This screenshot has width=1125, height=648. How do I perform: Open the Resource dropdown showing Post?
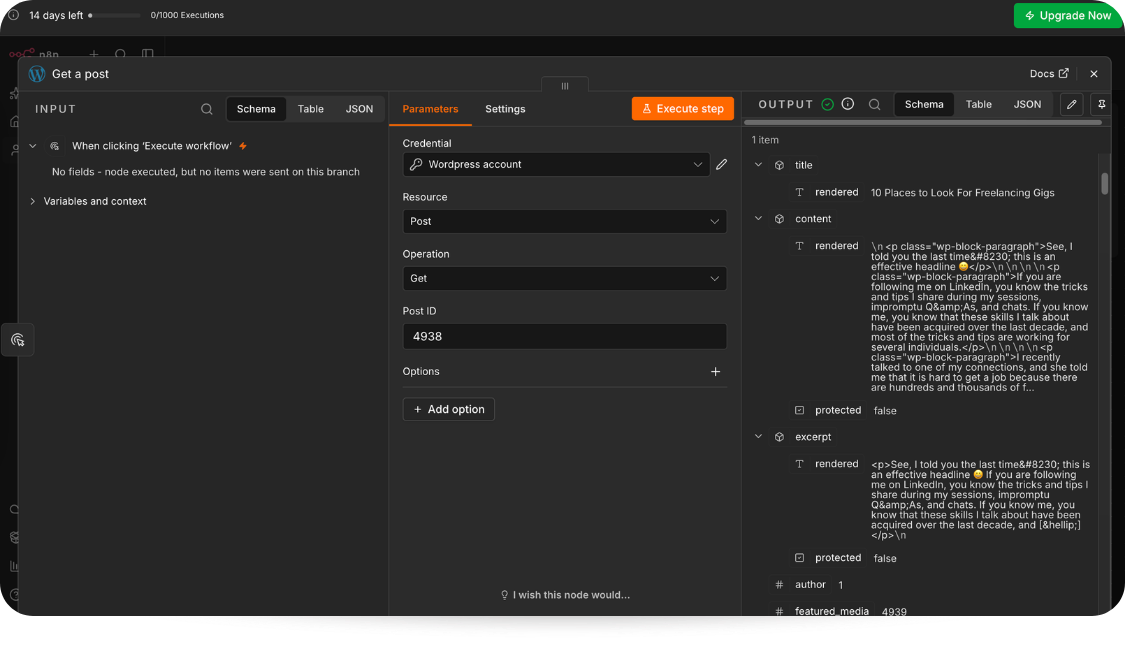click(x=565, y=221)
